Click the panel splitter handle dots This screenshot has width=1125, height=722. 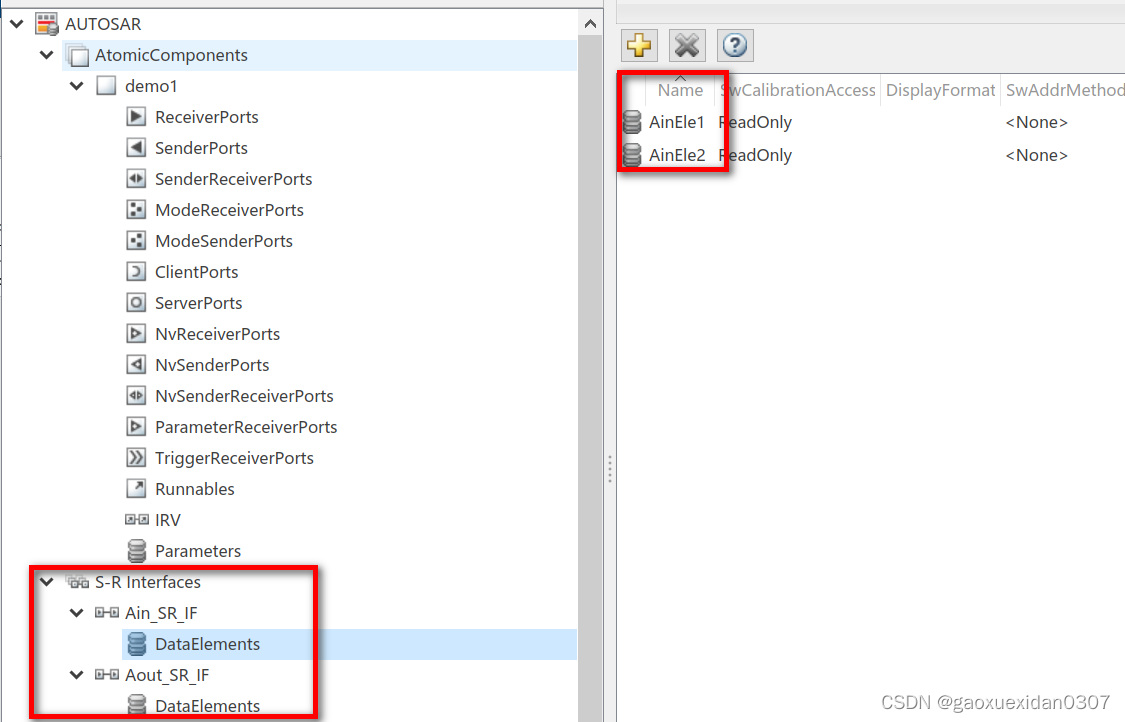610,469
